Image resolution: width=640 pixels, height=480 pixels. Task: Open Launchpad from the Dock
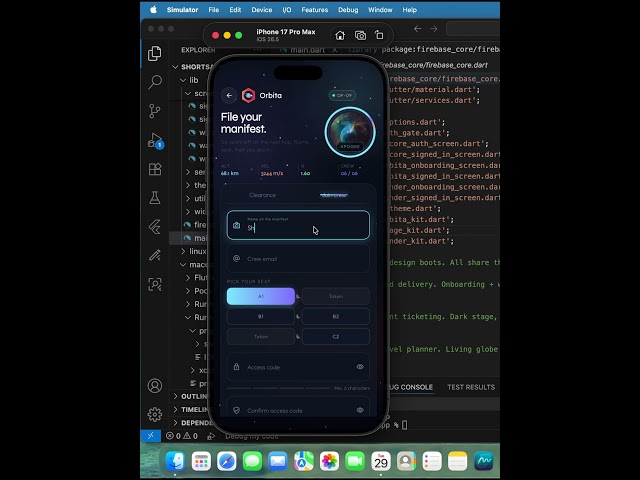pos(201,461)
